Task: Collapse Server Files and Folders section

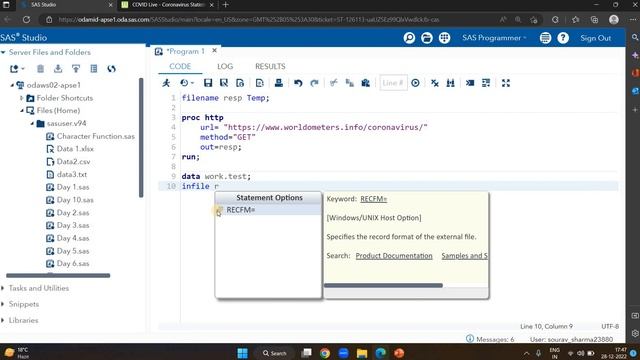Action: pos(3,52)
